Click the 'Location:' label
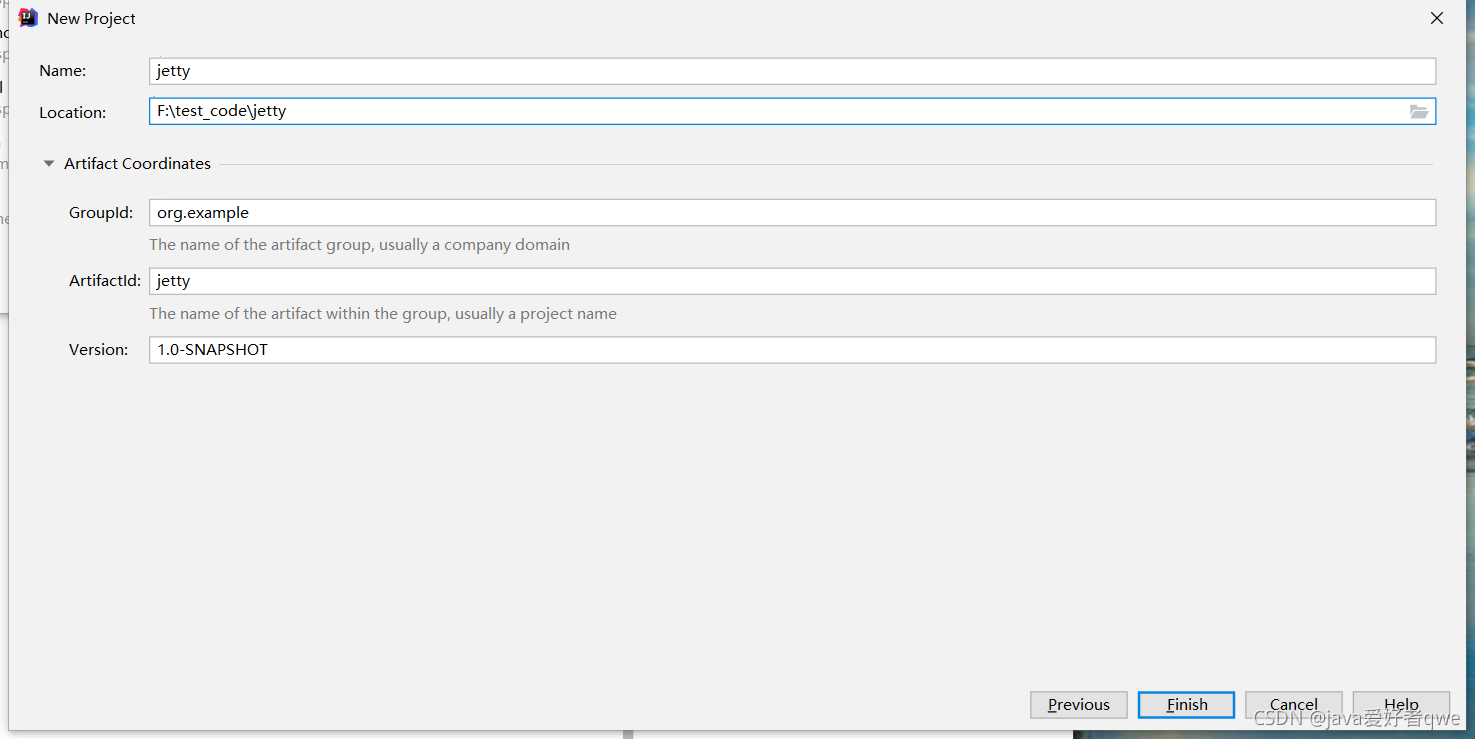 72,112
